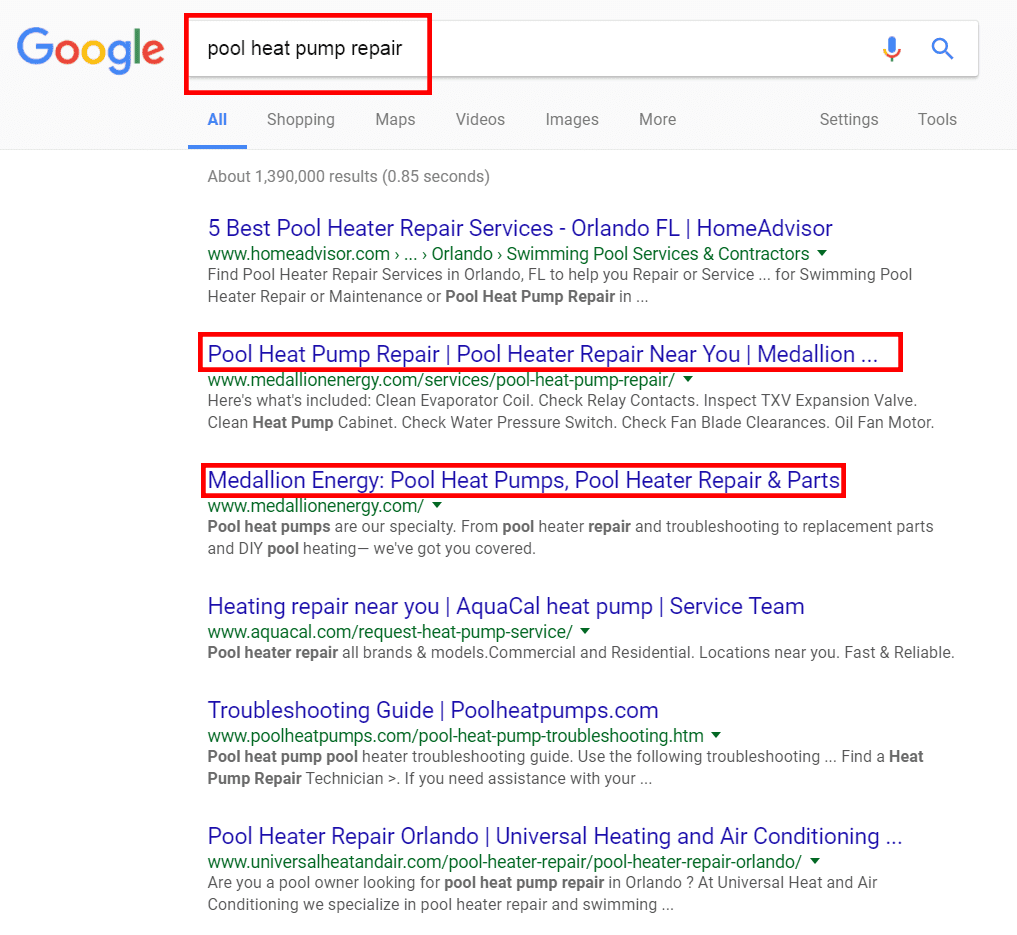Open the More categories menu
Image resolution: width=1017 pixels, height=935 pixels.
tap(656, 119)
